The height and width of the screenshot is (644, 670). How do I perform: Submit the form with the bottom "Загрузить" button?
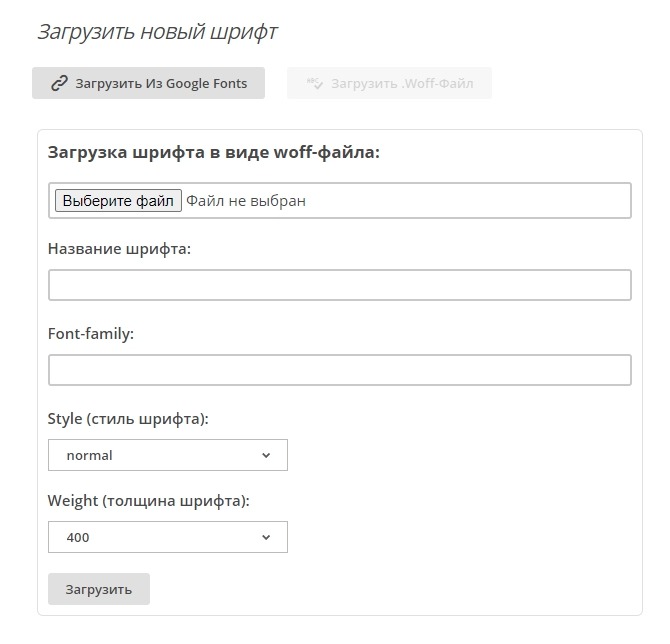99,589
